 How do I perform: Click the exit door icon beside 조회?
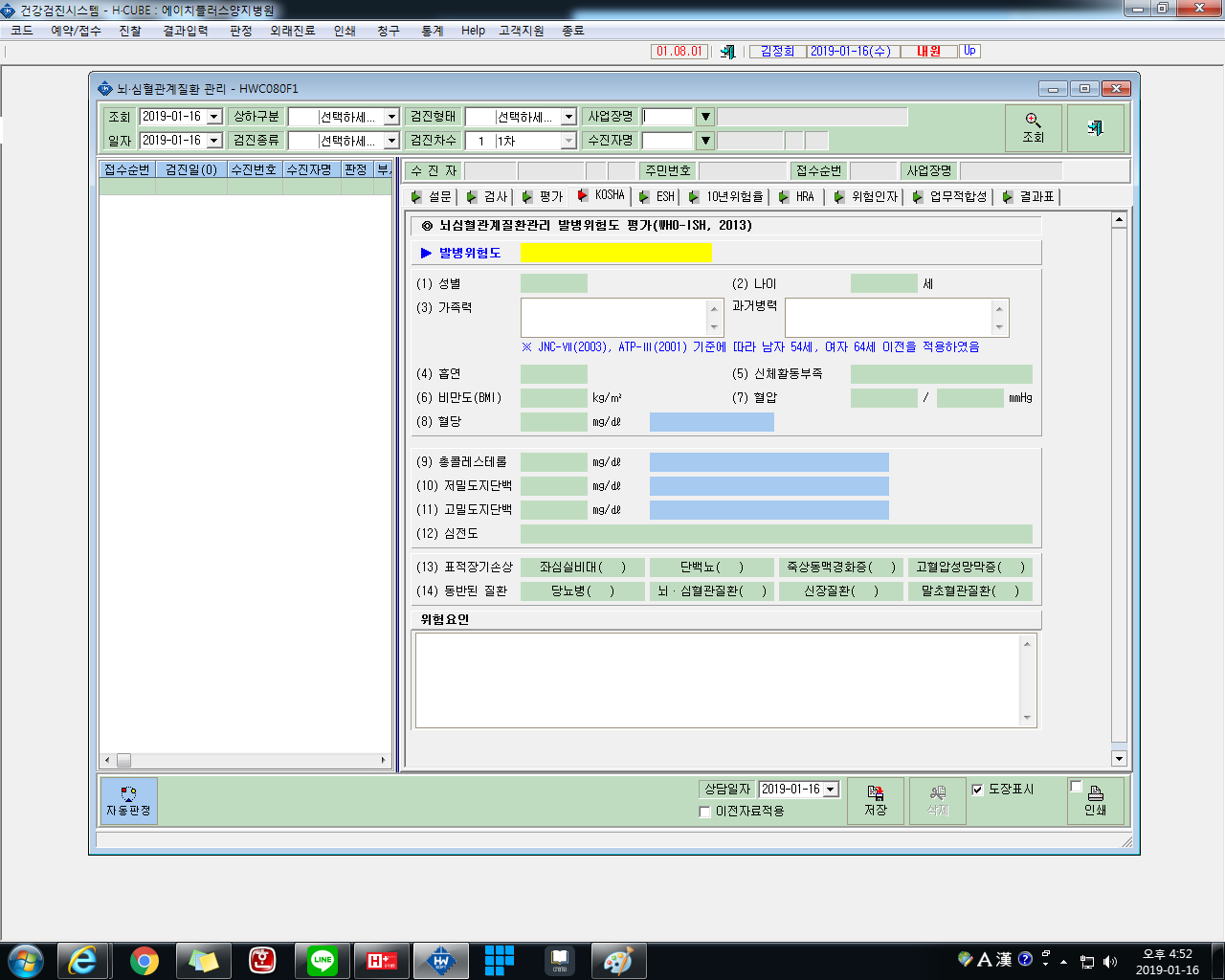pos(1095,127)
